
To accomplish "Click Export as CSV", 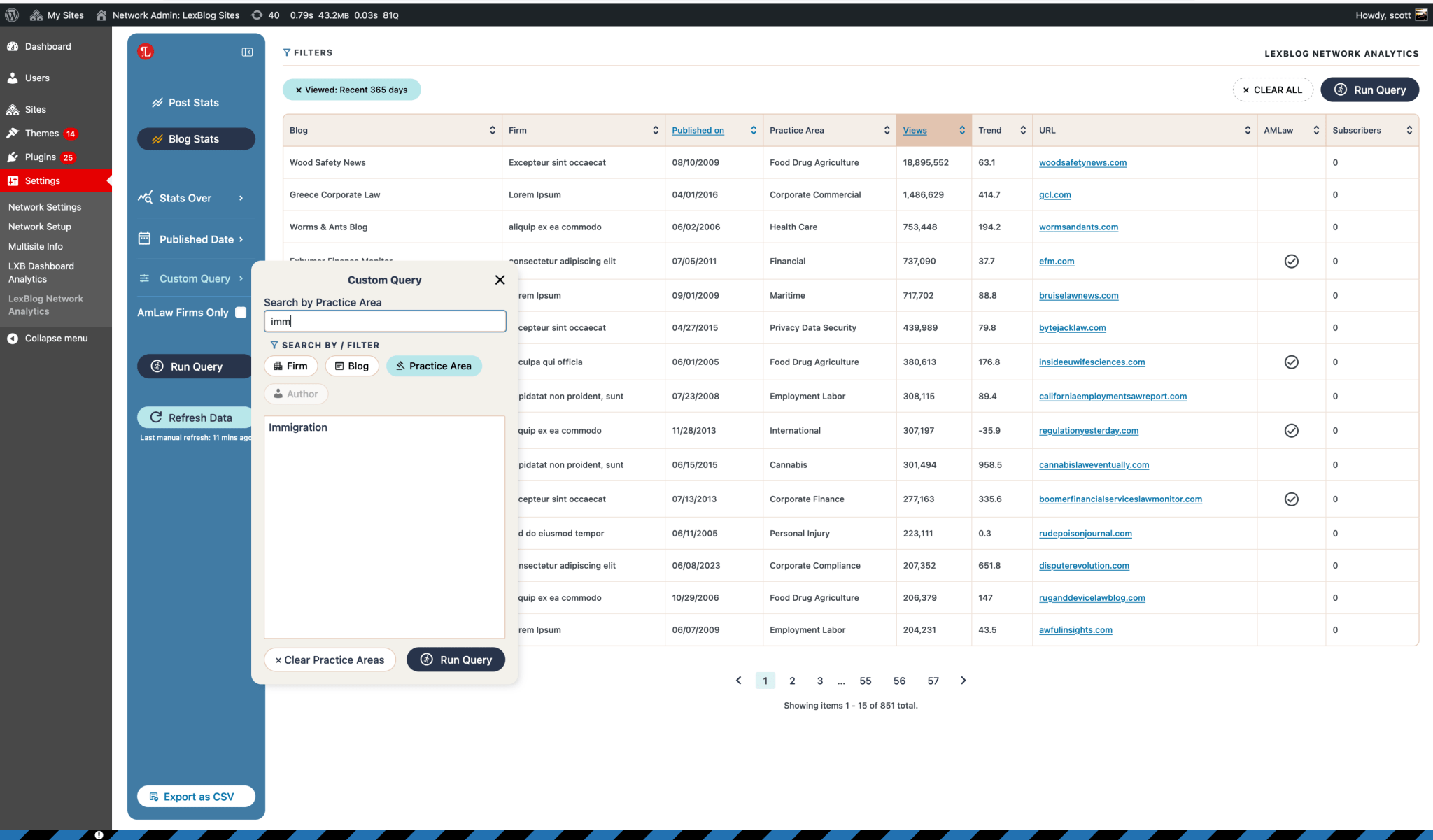I will (196, 796).
